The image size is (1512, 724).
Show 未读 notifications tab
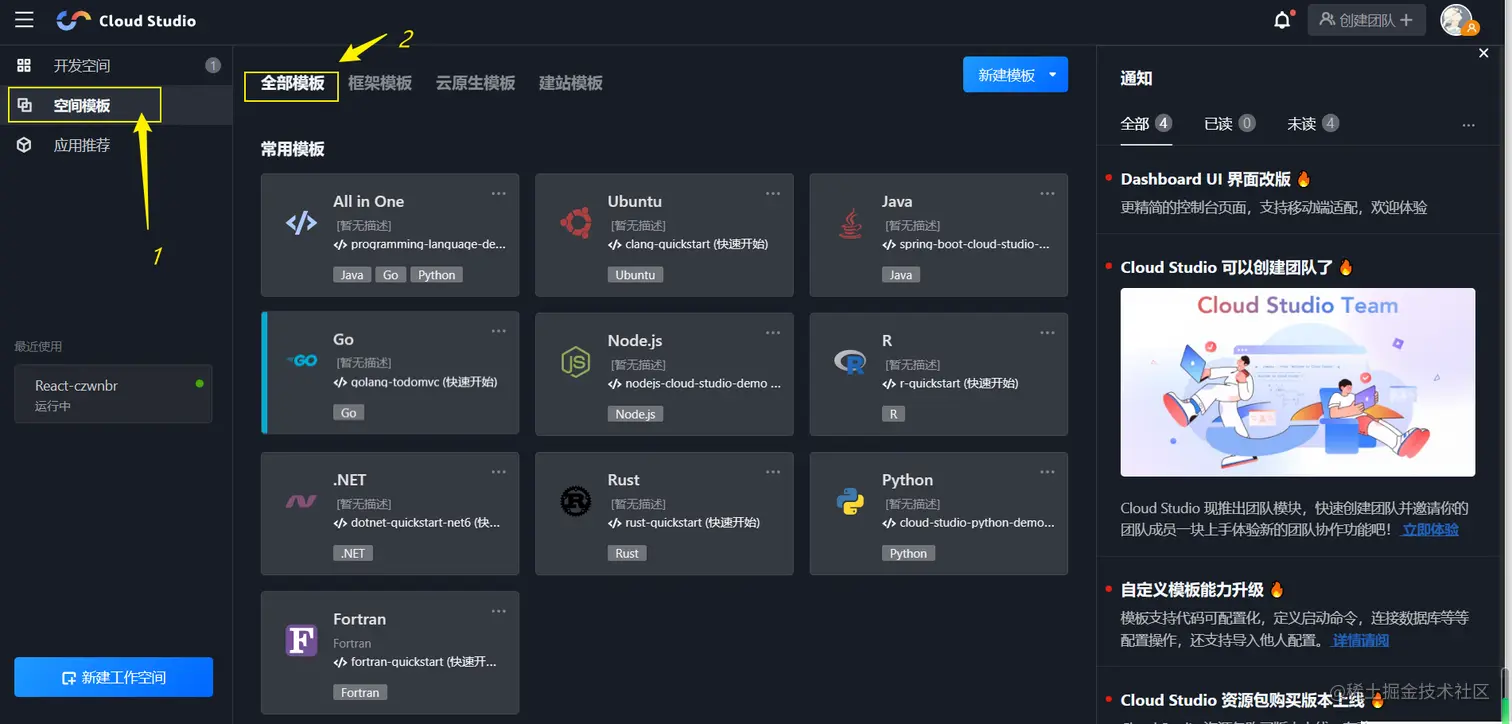point(1313,123)
